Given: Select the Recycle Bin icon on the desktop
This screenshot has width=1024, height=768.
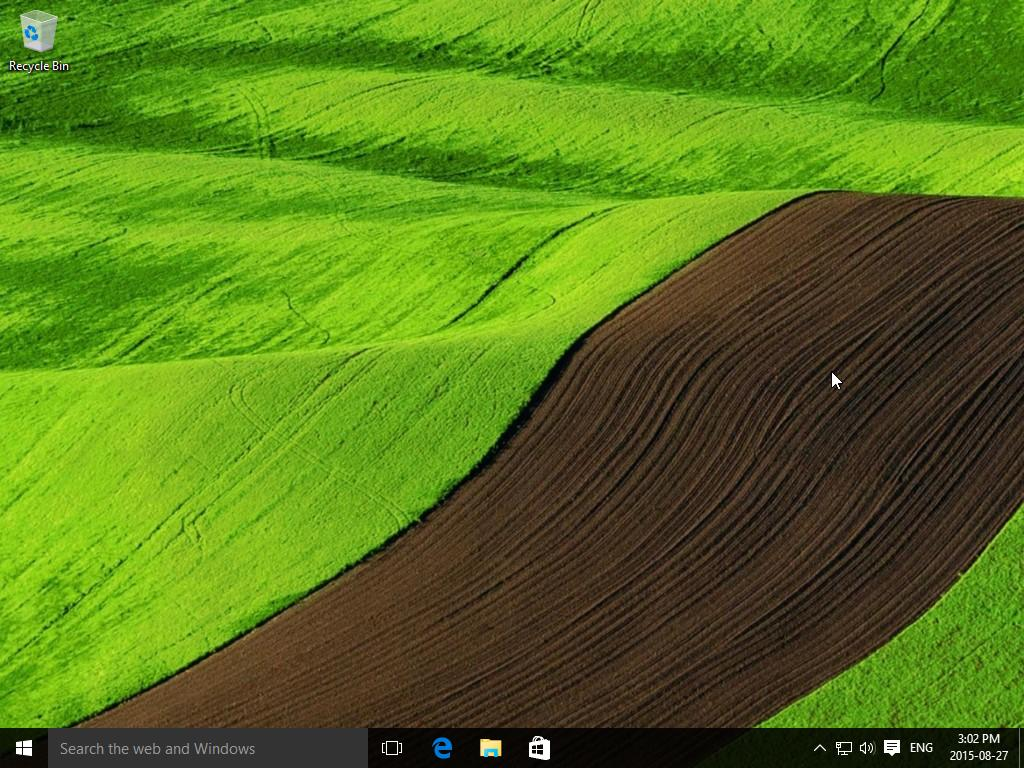Looking at the screenshot, I should click(37, 32).
